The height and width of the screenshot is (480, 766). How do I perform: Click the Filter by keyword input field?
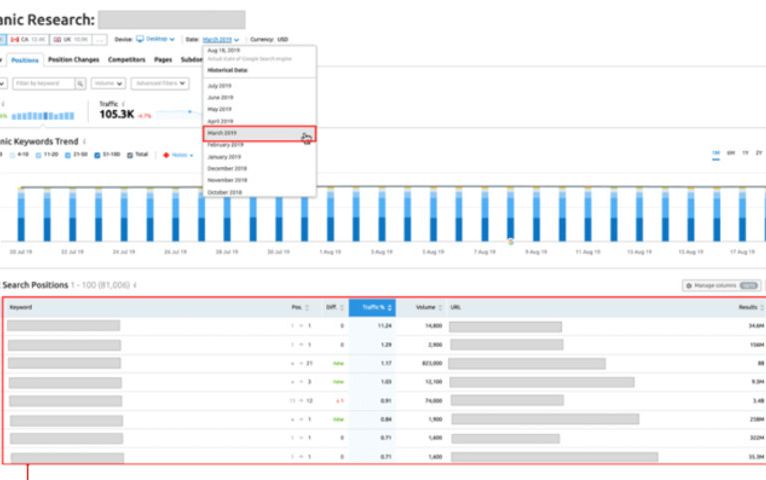tap(44, 84)
